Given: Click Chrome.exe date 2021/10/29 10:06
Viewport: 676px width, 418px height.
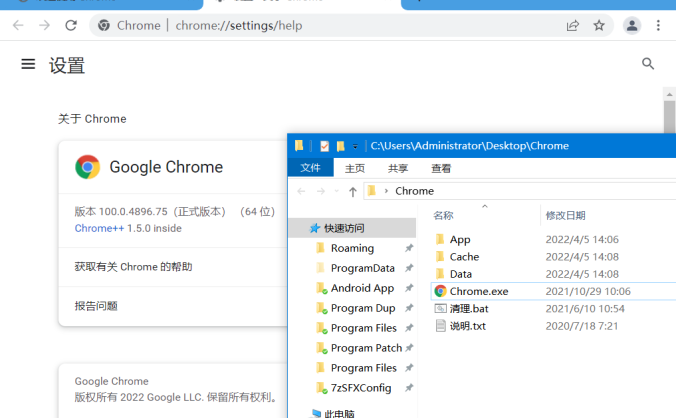Looking at the screenshot, I should [588, 291].
